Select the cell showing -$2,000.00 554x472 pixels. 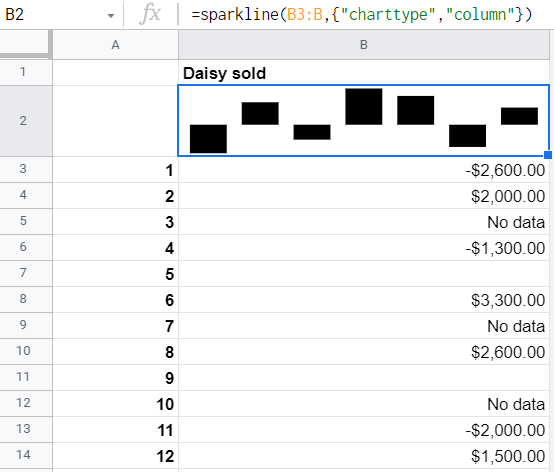(x=364, y=430)
